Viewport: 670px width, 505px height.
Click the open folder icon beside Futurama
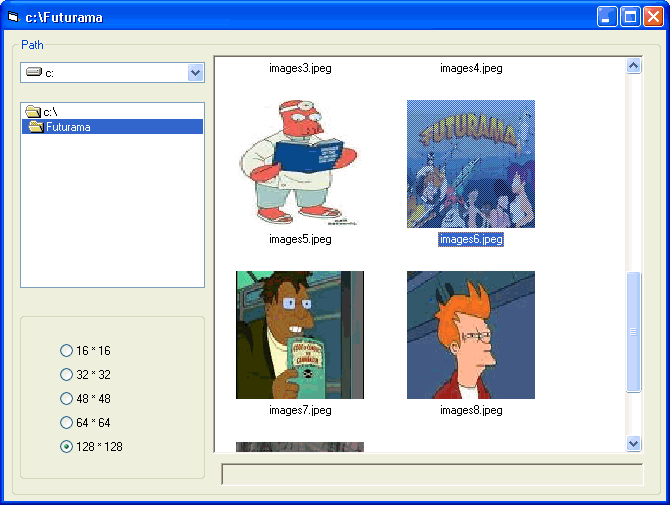(x=36, y=126)
